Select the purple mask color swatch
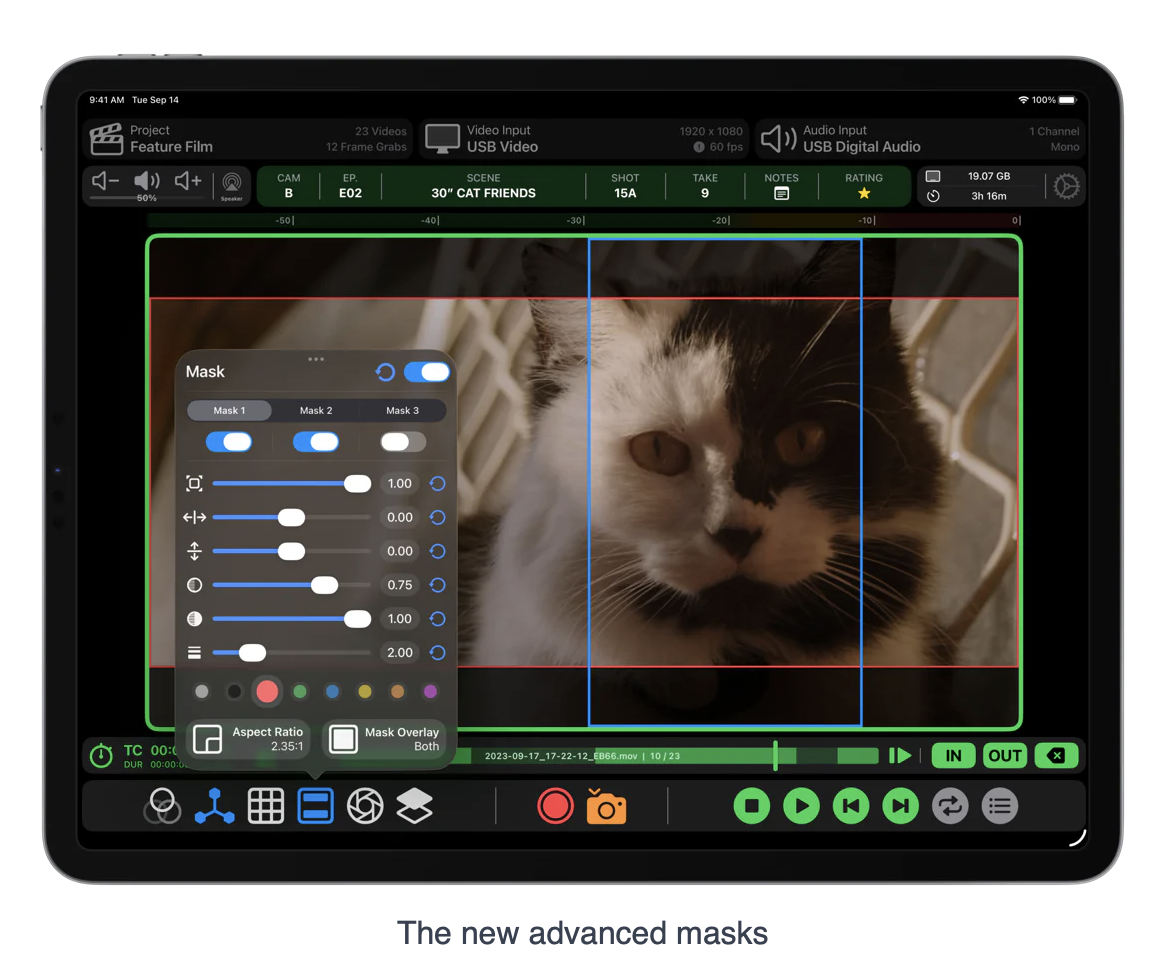The image size is (1170, 980). click(430, 691)
